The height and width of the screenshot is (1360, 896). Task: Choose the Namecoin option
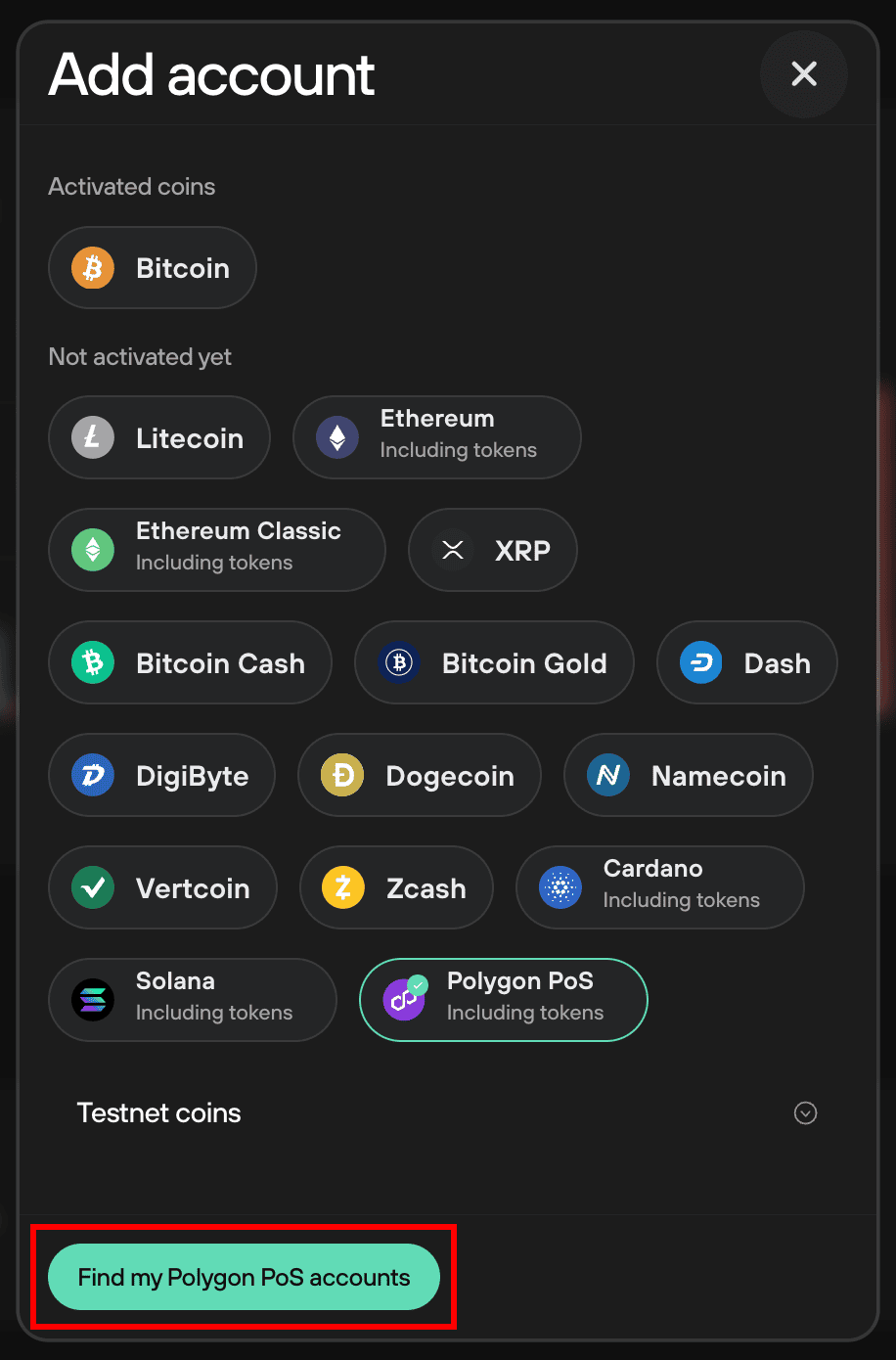click(x=689, y=775)
